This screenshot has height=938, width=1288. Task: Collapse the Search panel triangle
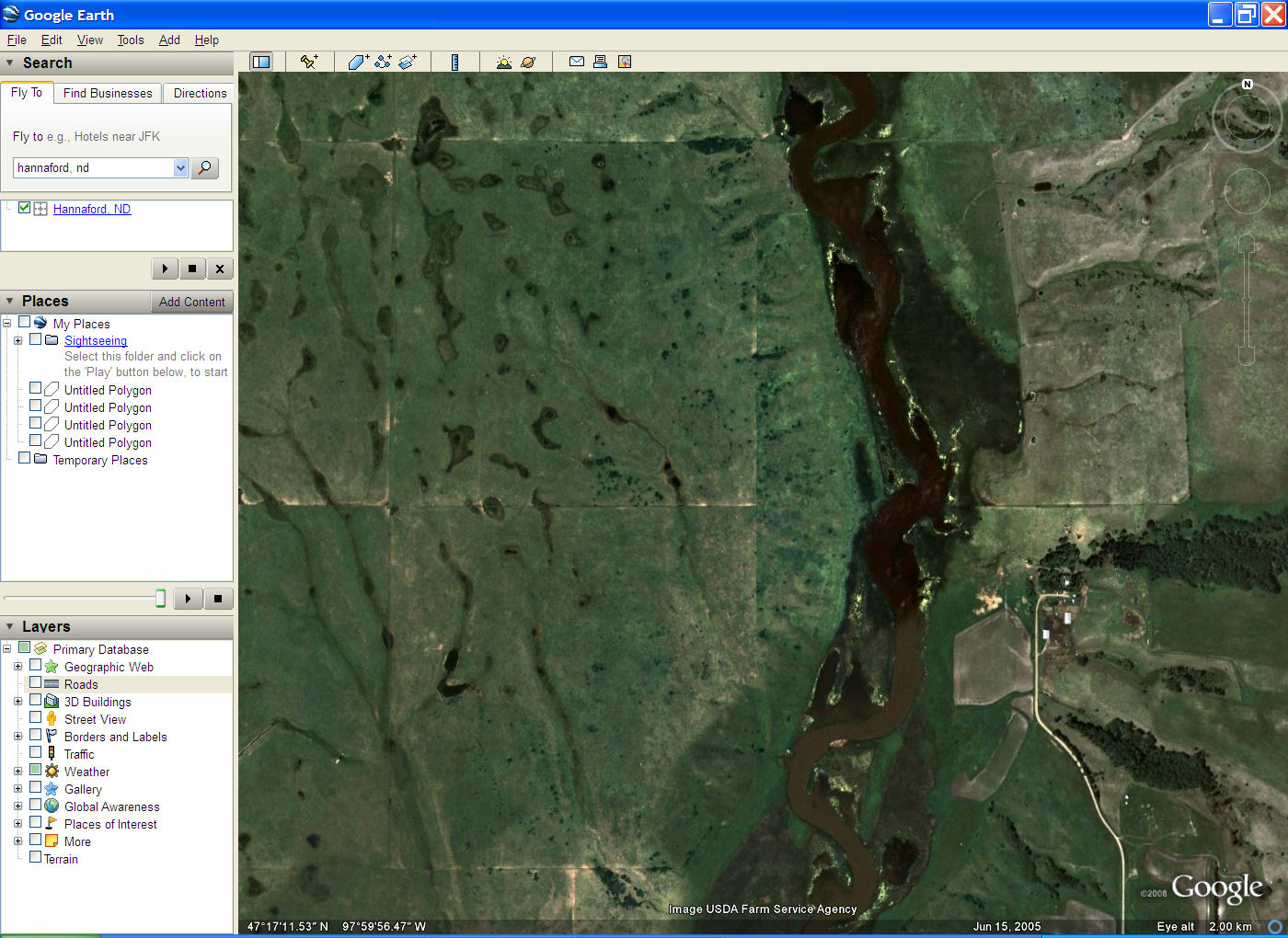tap(10, 63)
